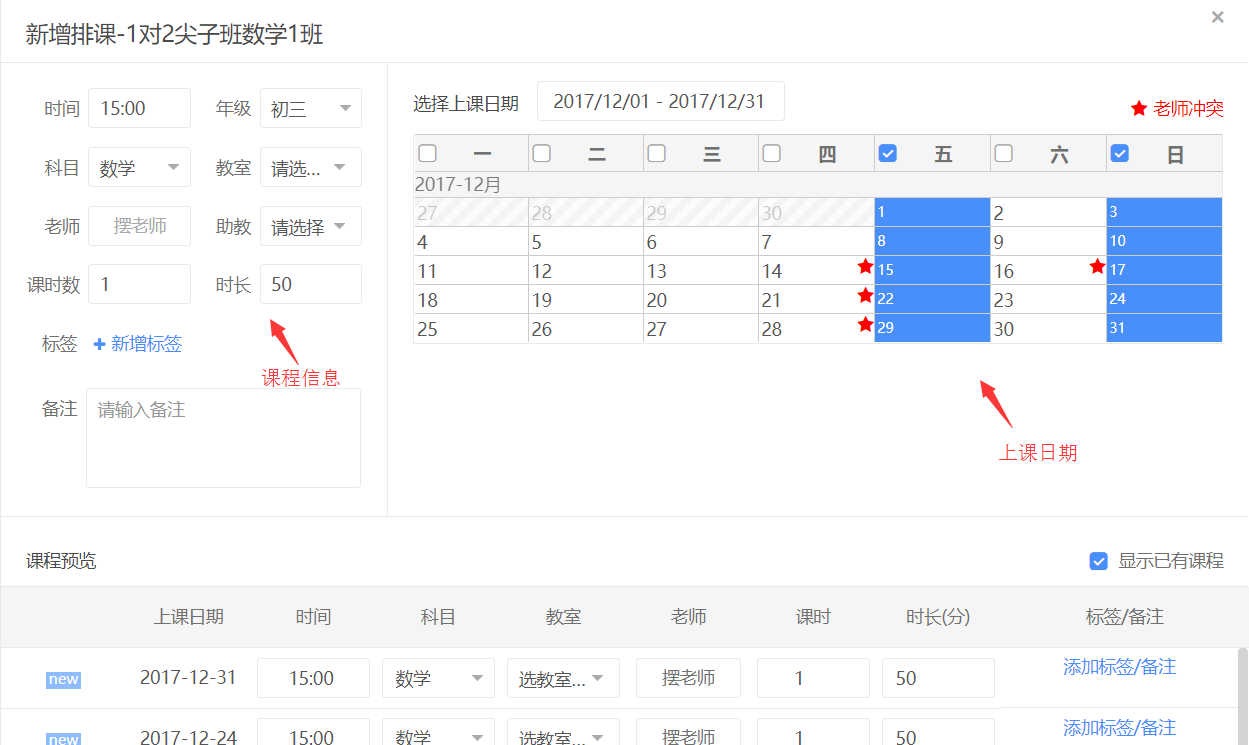1249x745 pixels.
Task: Open the 教室 dropdown in course info
Action: [311, 167]
